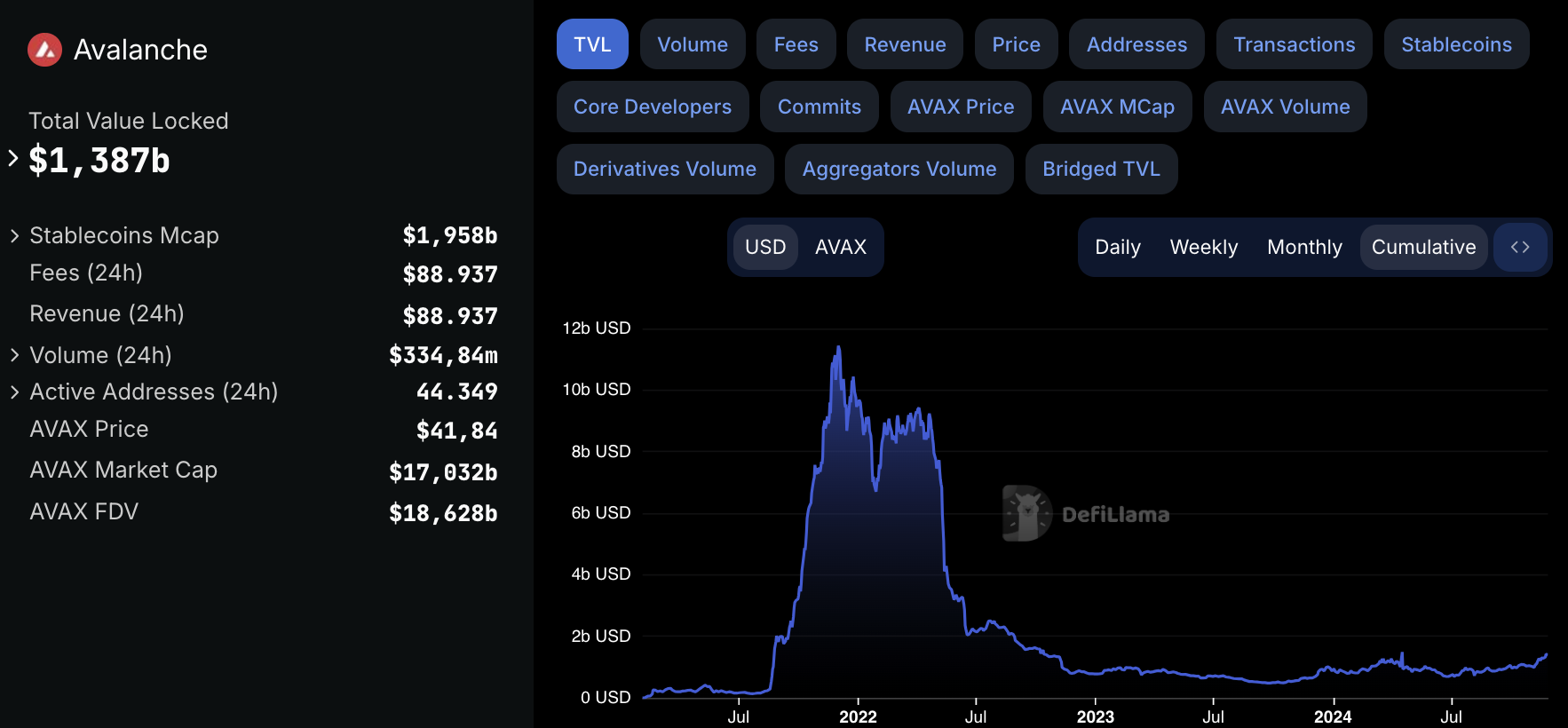
Task: Toggle the Revenue chart metric
Action: [x=905, y=44]
